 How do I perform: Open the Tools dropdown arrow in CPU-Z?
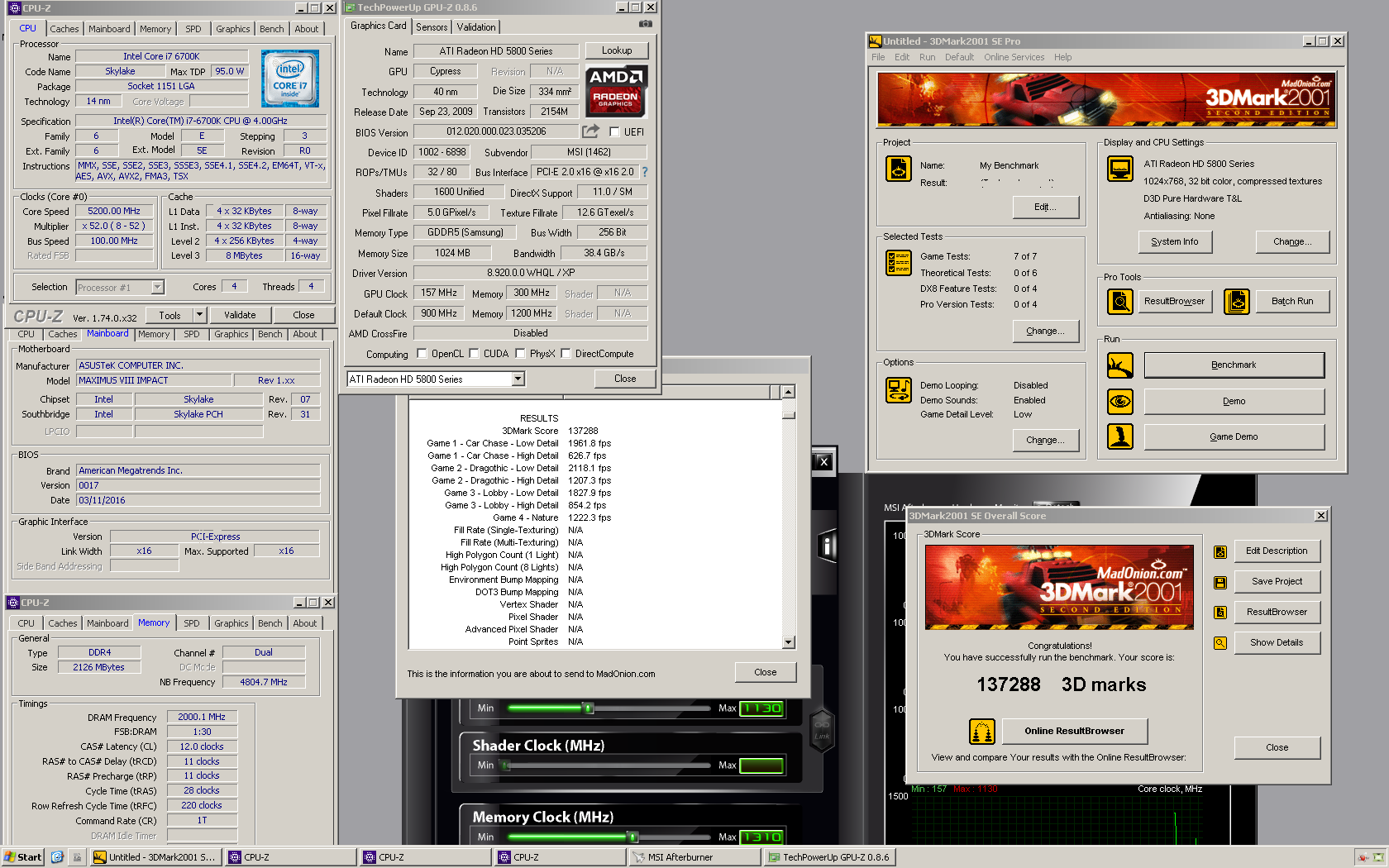[199, 315]
